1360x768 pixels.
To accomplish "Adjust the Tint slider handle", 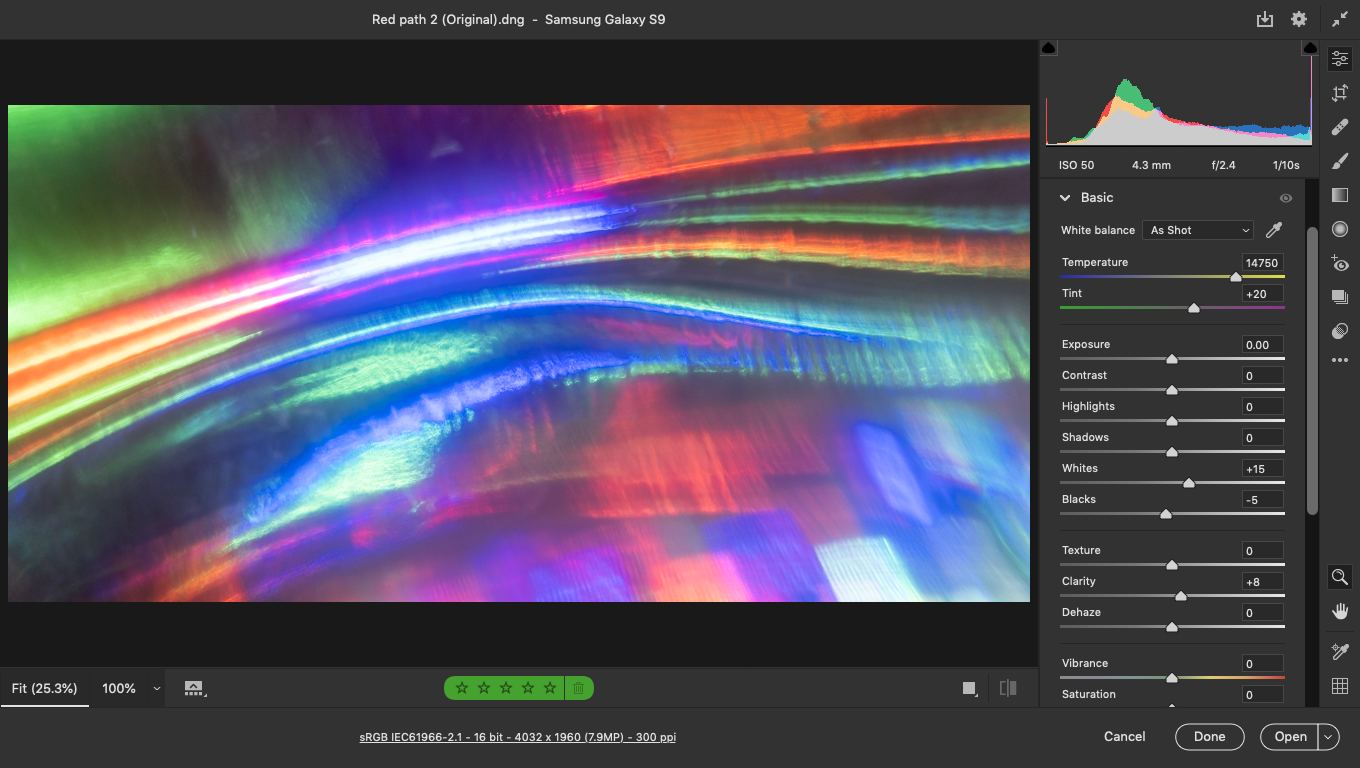I will coord(1194,308).
